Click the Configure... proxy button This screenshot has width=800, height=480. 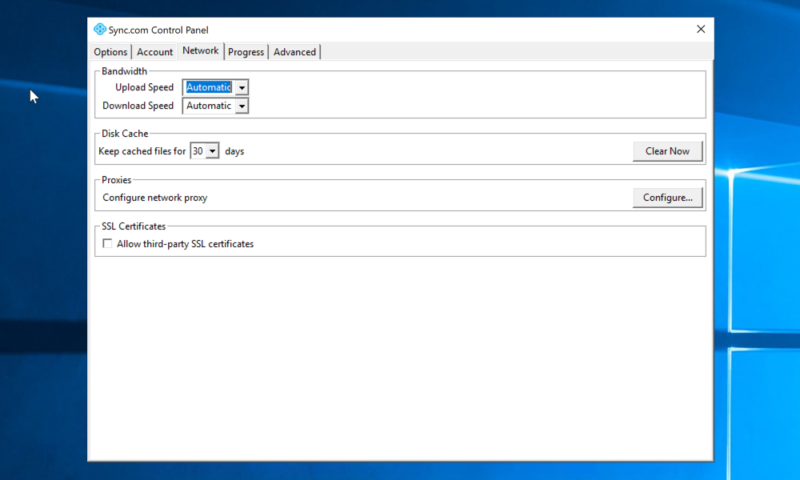pos(667,197)
